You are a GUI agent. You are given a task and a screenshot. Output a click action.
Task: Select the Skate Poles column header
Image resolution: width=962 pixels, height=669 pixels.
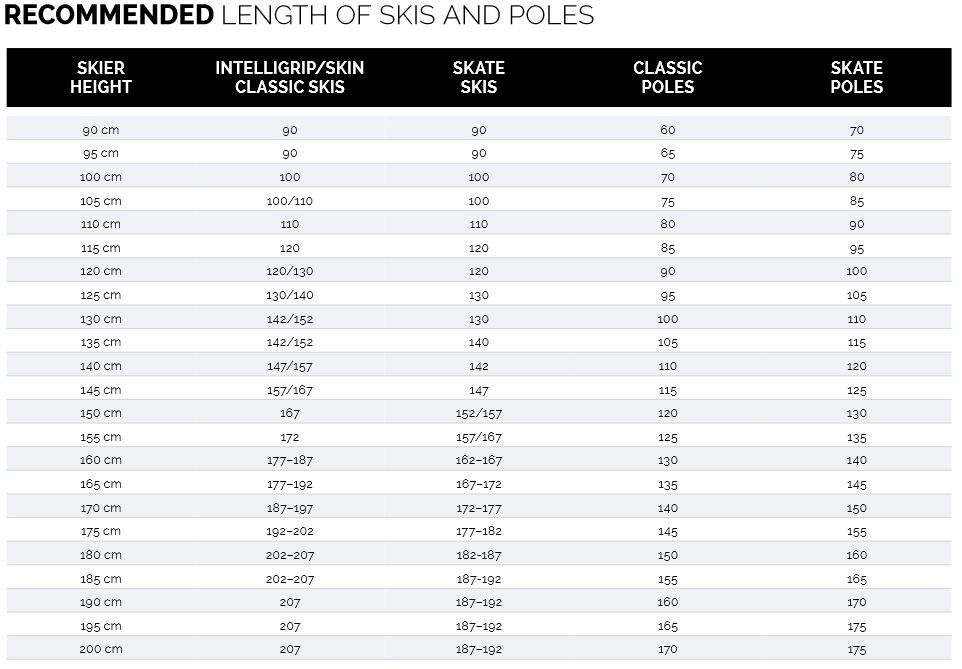[856, 77]
